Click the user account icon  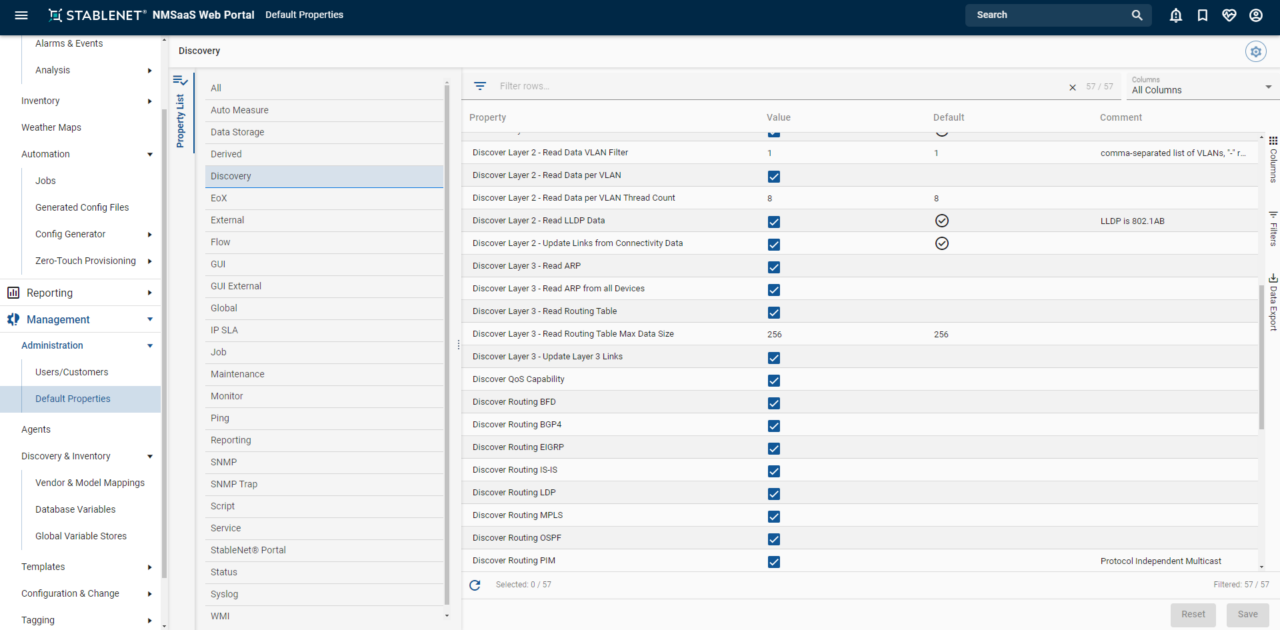[1256, 14]
